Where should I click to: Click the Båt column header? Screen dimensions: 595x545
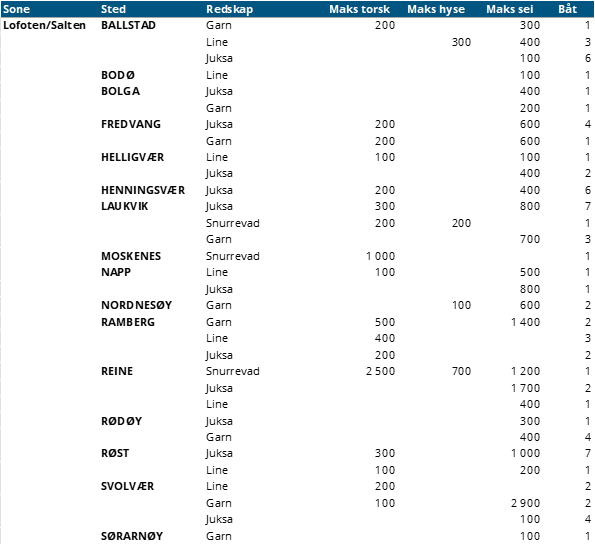coord(567,9)
